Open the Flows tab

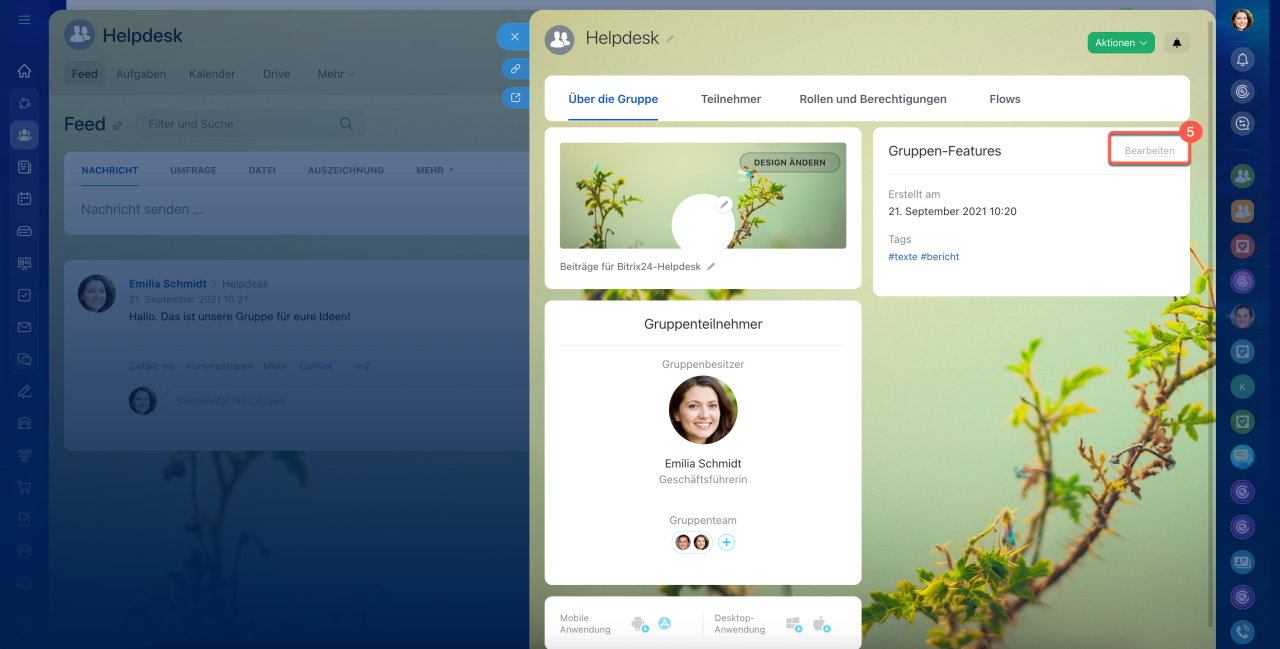coord(1005,99)
